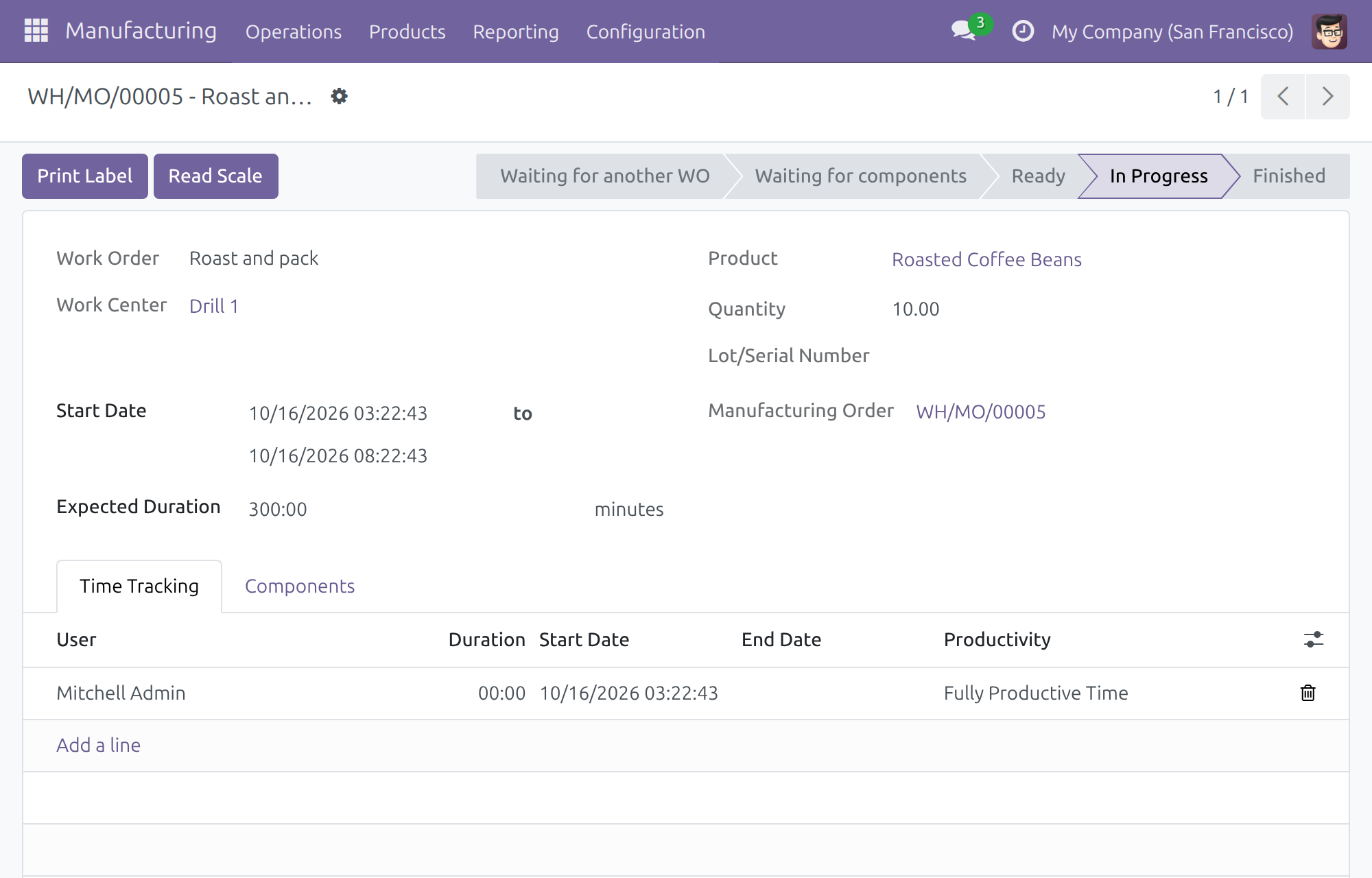Open the Operations menu
Viewport: 1372px width, 878px height.
[294, 32]
